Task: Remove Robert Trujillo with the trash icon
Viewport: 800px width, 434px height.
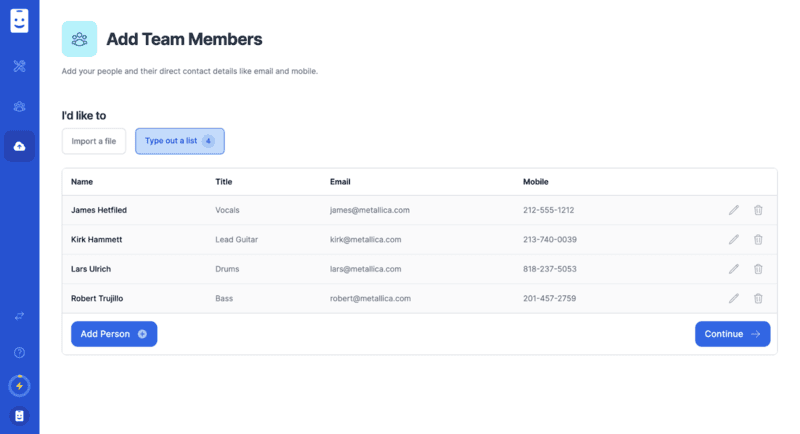Action: point(758,298)
